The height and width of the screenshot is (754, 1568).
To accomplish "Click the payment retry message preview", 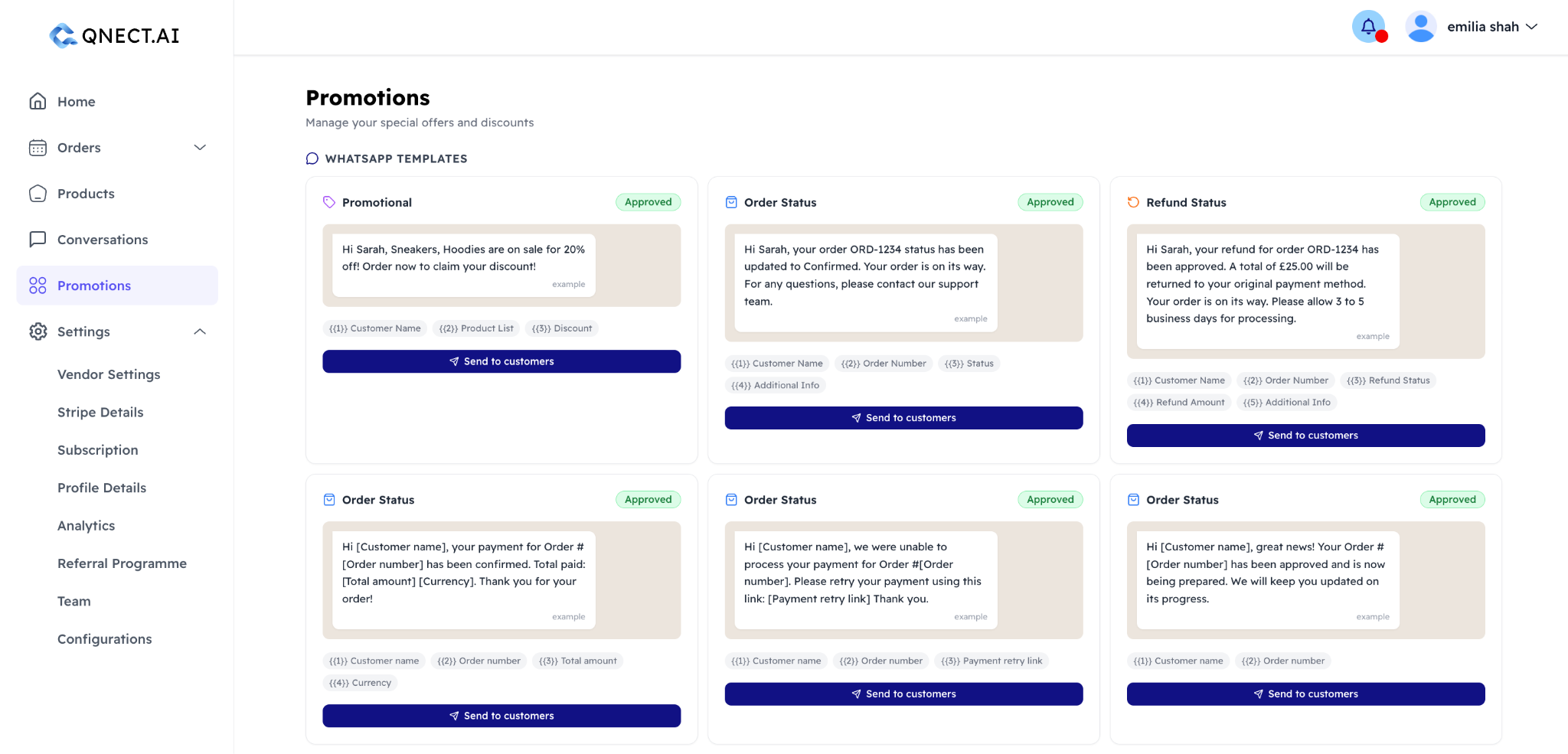I will [866, 580].
